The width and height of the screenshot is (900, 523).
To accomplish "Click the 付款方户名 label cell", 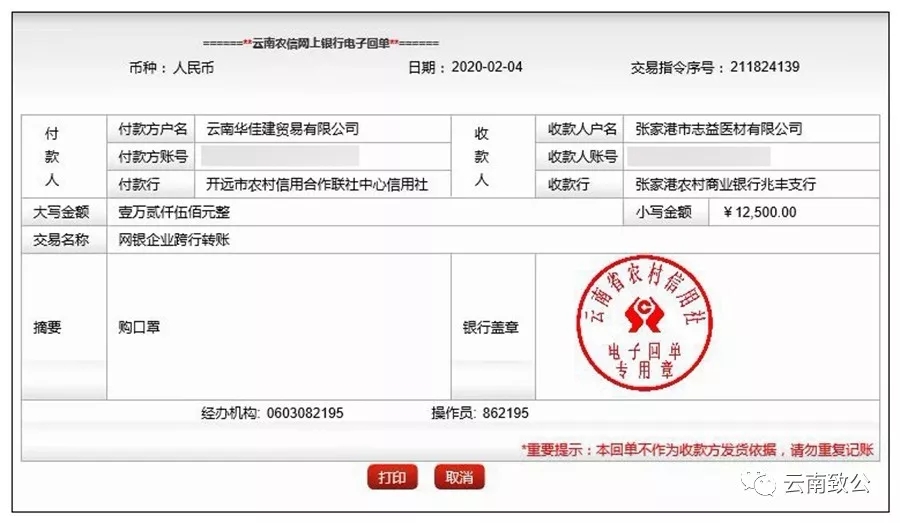I will point(152,129).
